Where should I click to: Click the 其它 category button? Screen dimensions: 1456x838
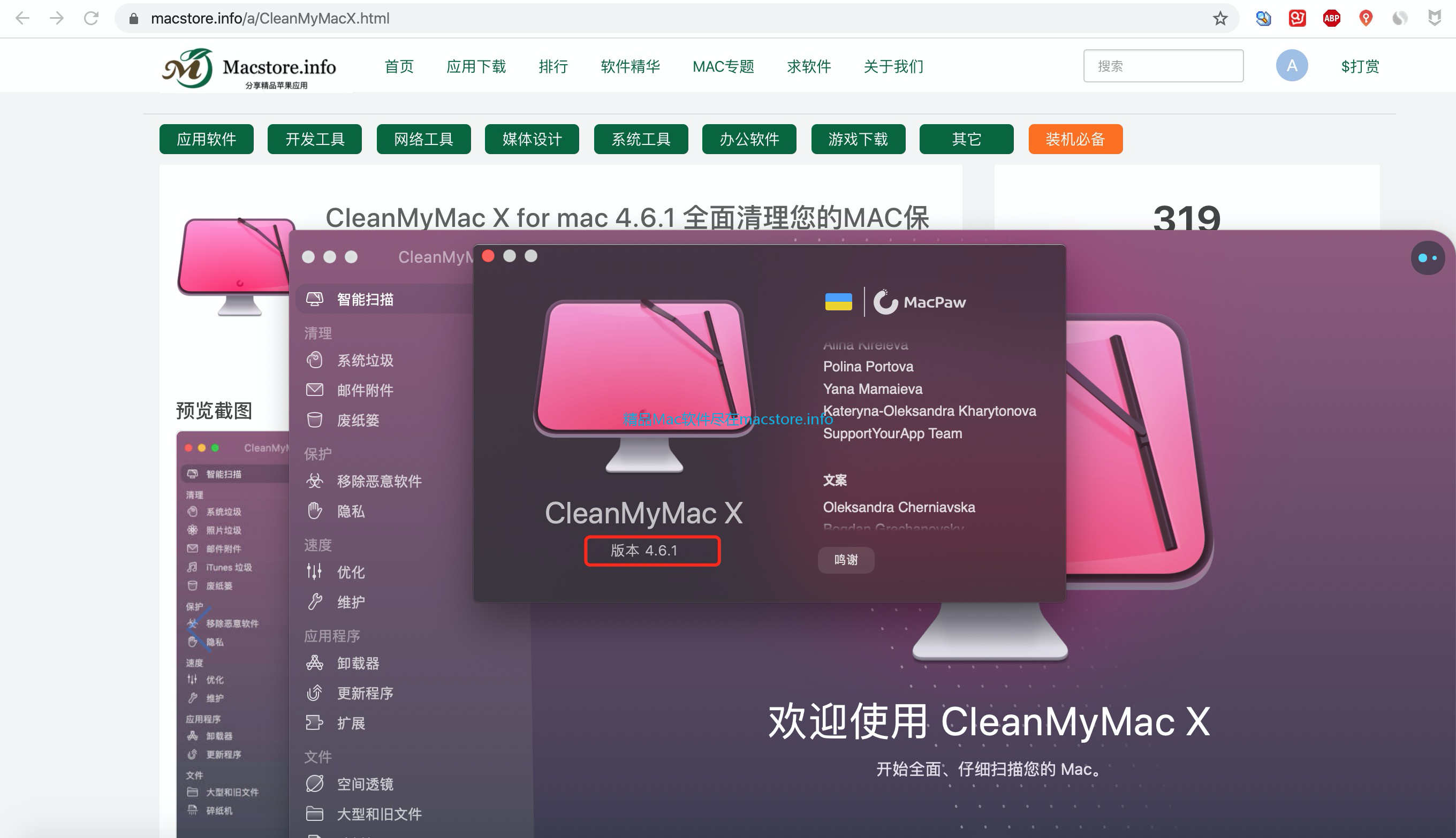[x=967, y=139]
